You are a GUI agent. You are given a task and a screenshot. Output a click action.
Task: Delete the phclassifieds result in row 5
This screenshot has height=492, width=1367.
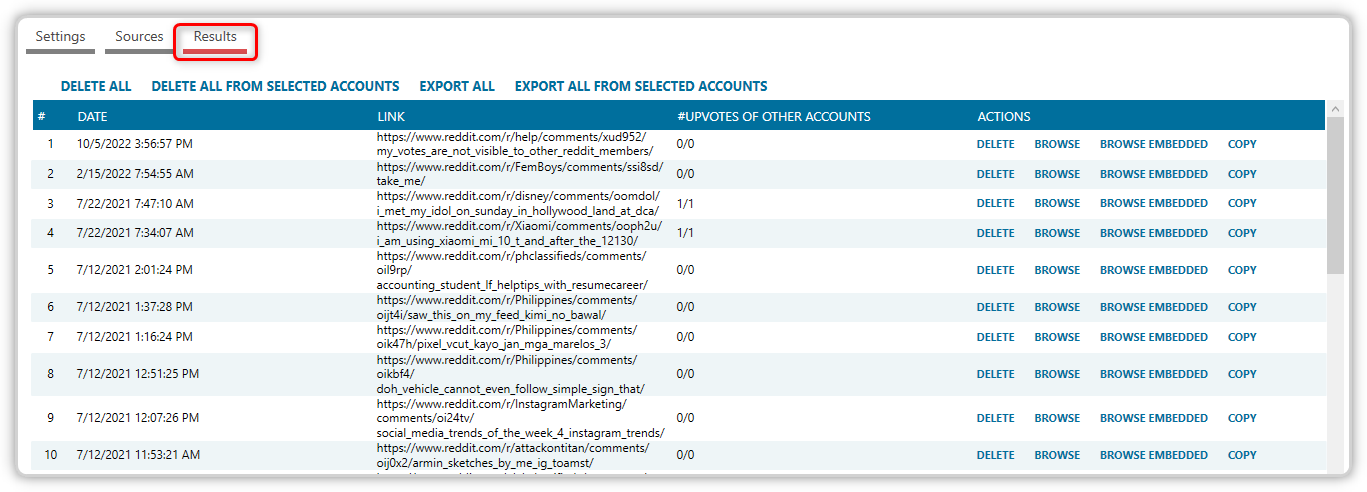point(995,270)
